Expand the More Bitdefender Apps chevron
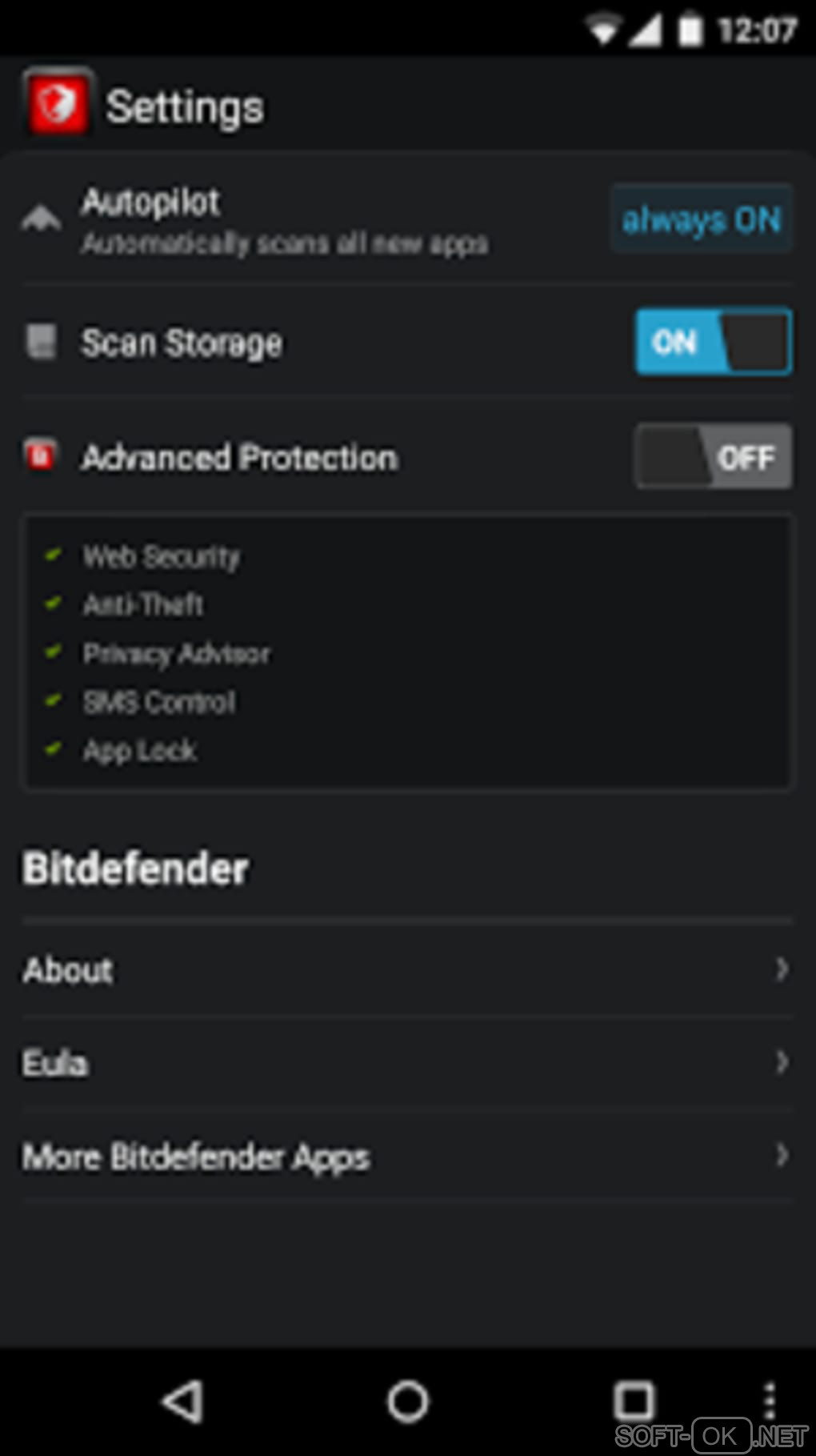816x1456 pixels. pos(782,1155)
